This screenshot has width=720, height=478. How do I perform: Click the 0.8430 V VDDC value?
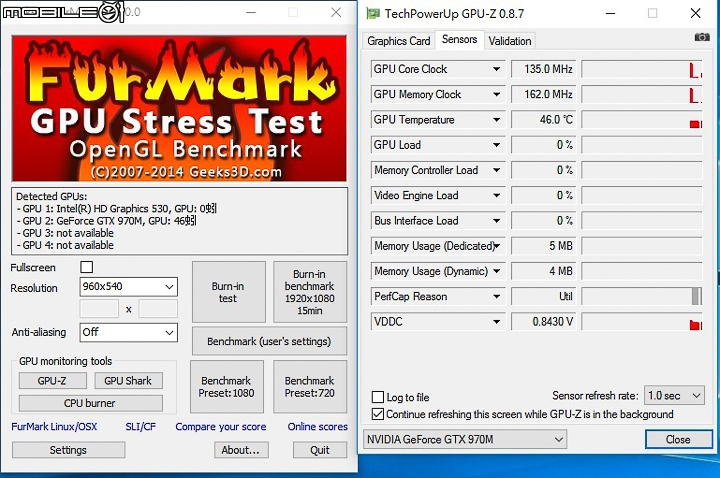(x=542, y=322)
